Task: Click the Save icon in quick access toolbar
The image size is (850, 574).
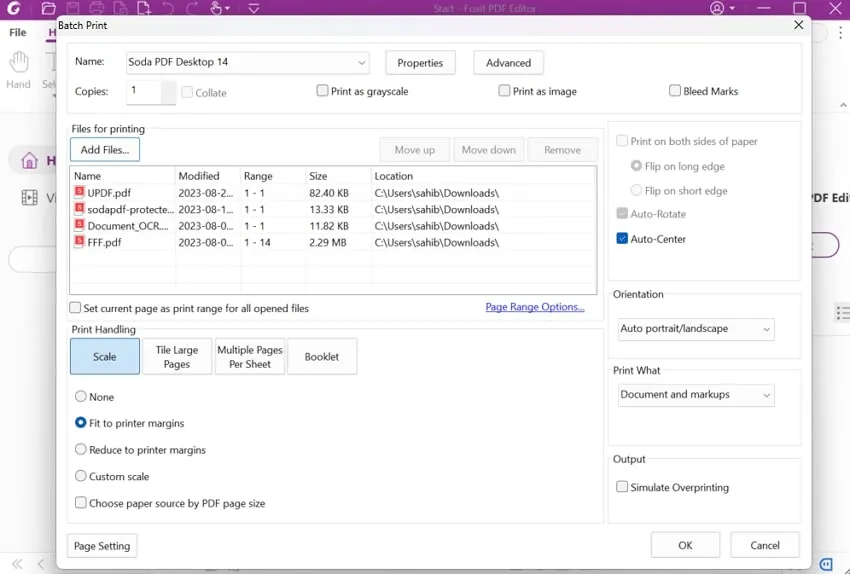Action: point(73,8)
